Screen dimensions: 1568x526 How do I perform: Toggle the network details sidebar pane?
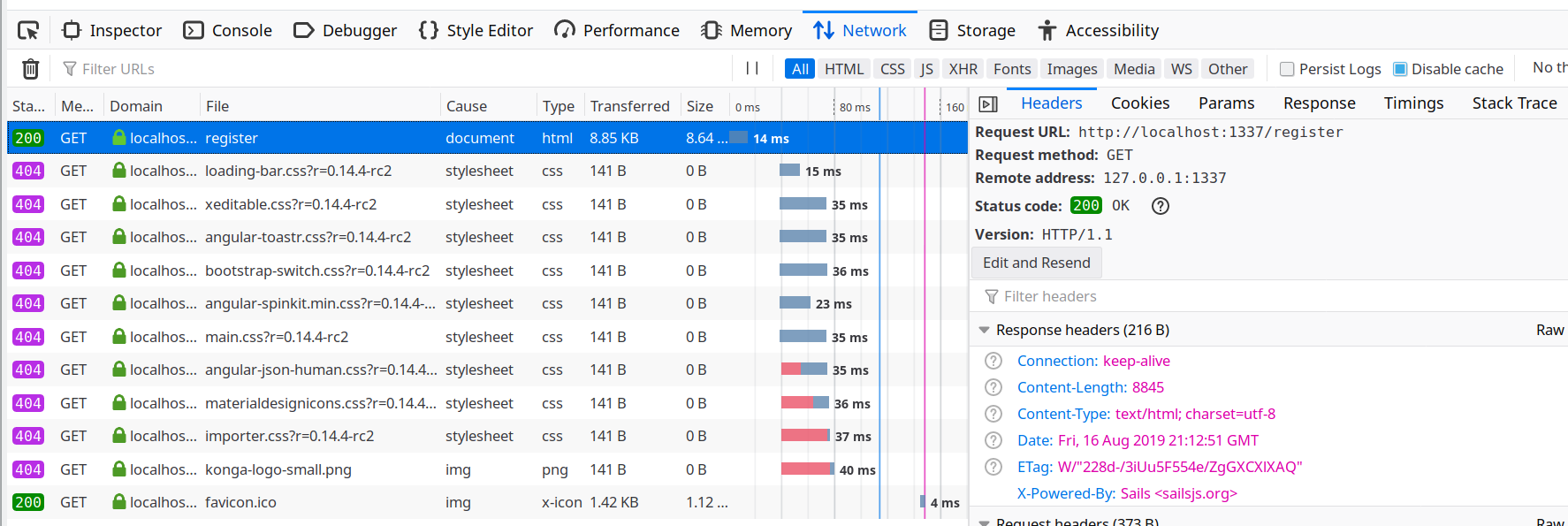point(988,104)
